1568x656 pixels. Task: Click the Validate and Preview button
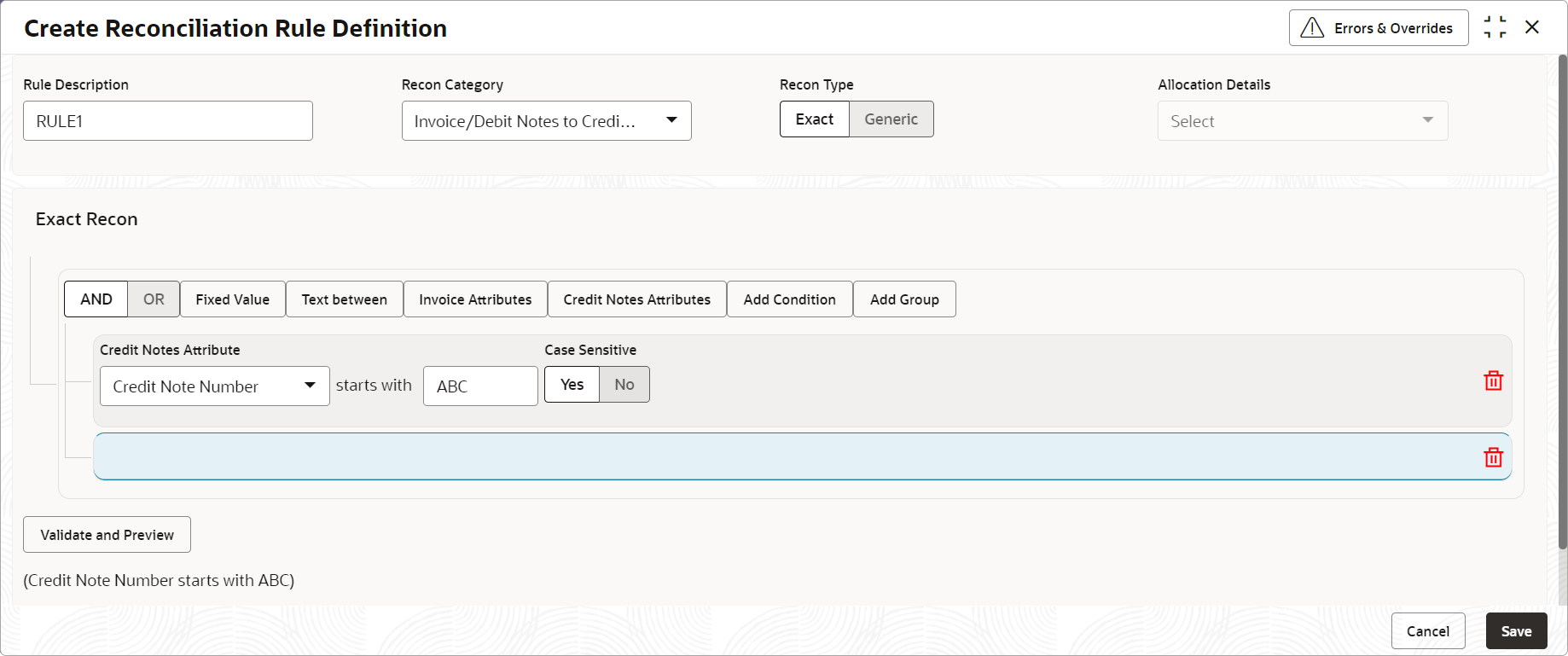[107, 535]
